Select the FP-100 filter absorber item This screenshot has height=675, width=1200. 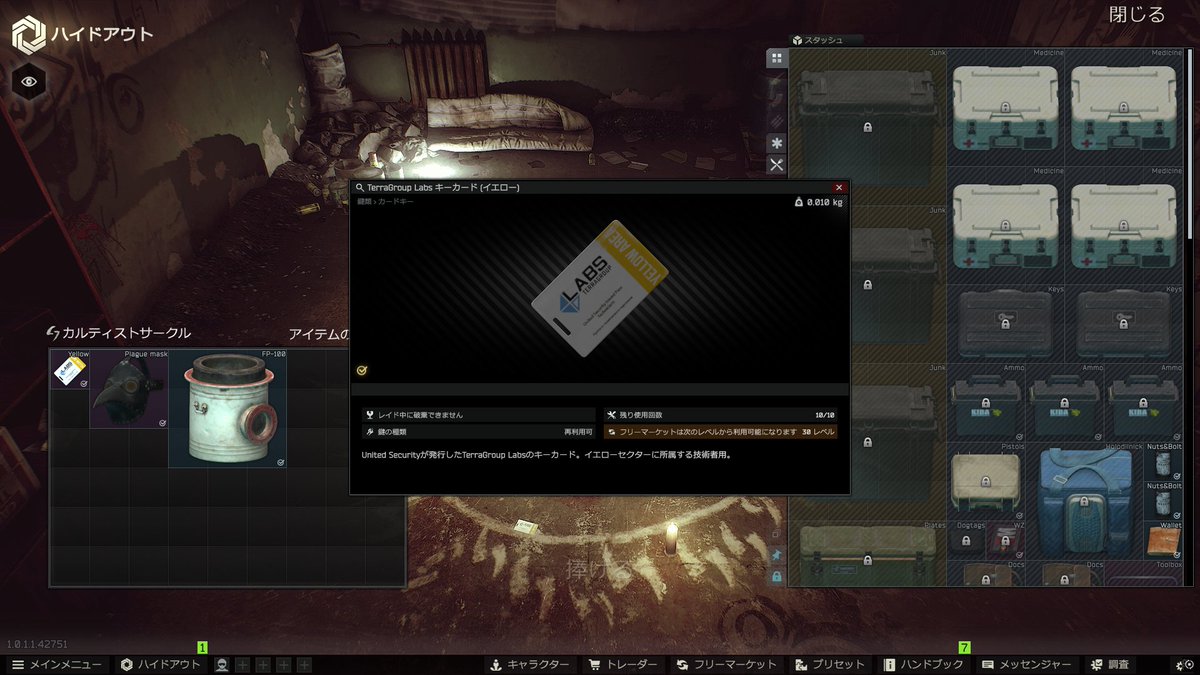[228, 409]
